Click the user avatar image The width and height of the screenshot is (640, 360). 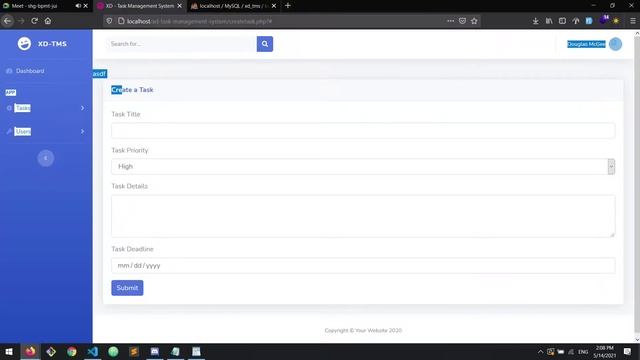tap(615, 44)
